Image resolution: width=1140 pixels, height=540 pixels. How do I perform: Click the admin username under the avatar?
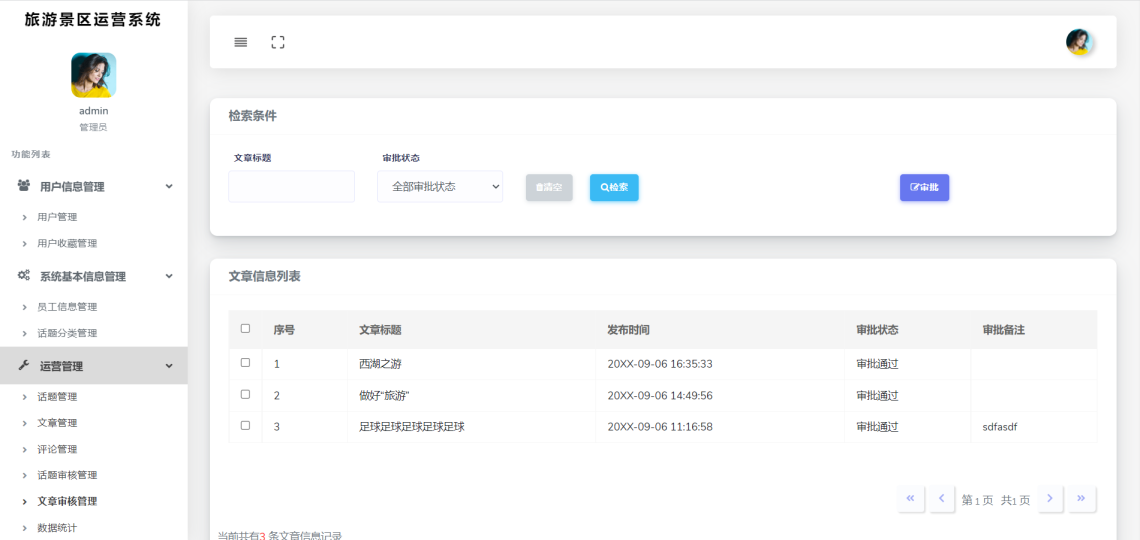[94, 111]
